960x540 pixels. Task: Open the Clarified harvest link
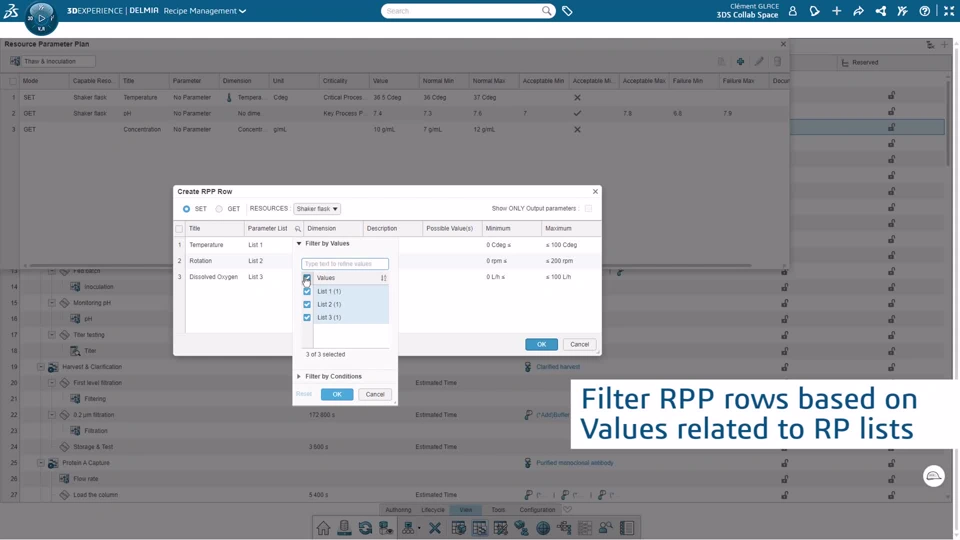558,367
